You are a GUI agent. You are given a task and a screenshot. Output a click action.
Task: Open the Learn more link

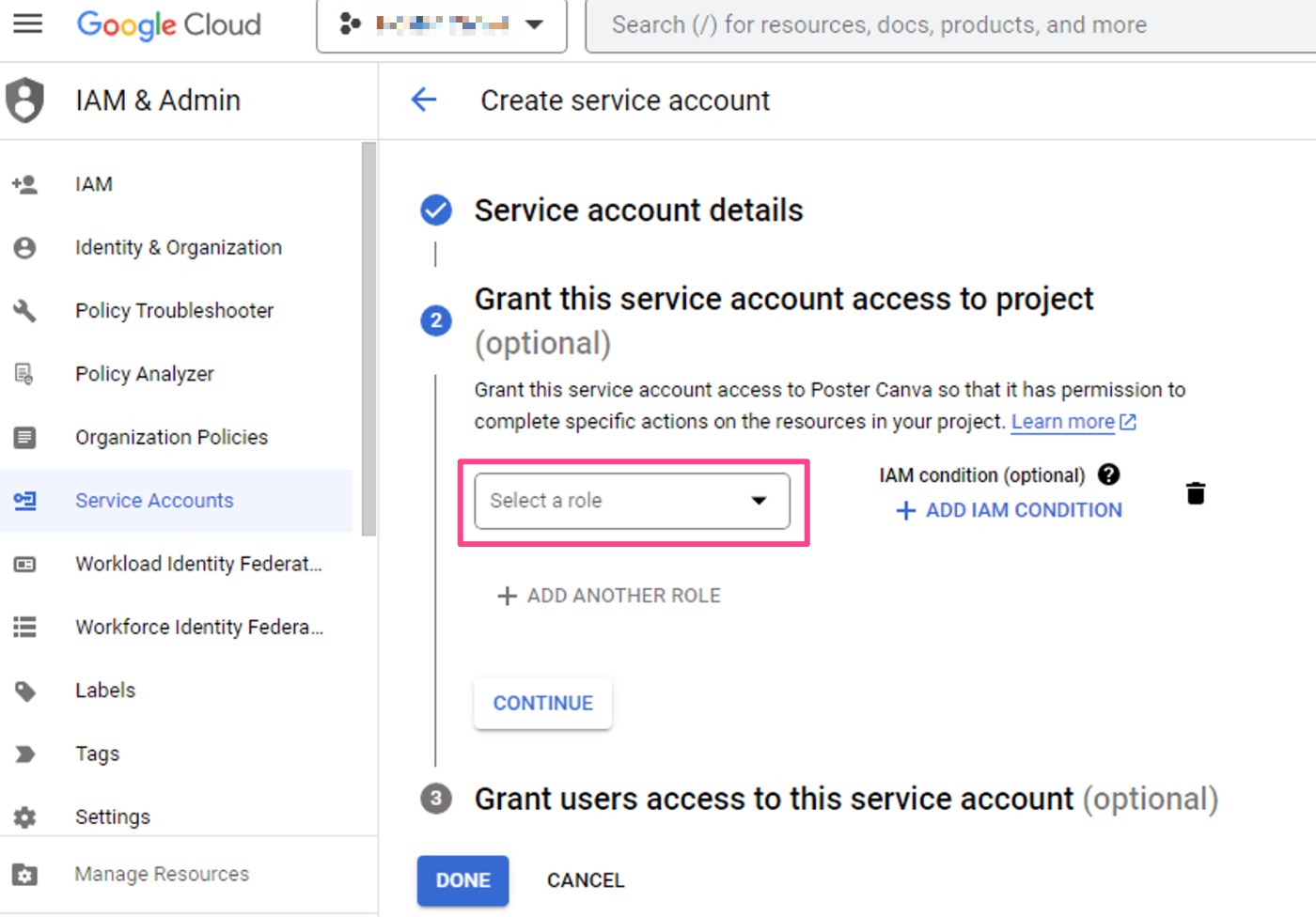(x=1065, y=421)
